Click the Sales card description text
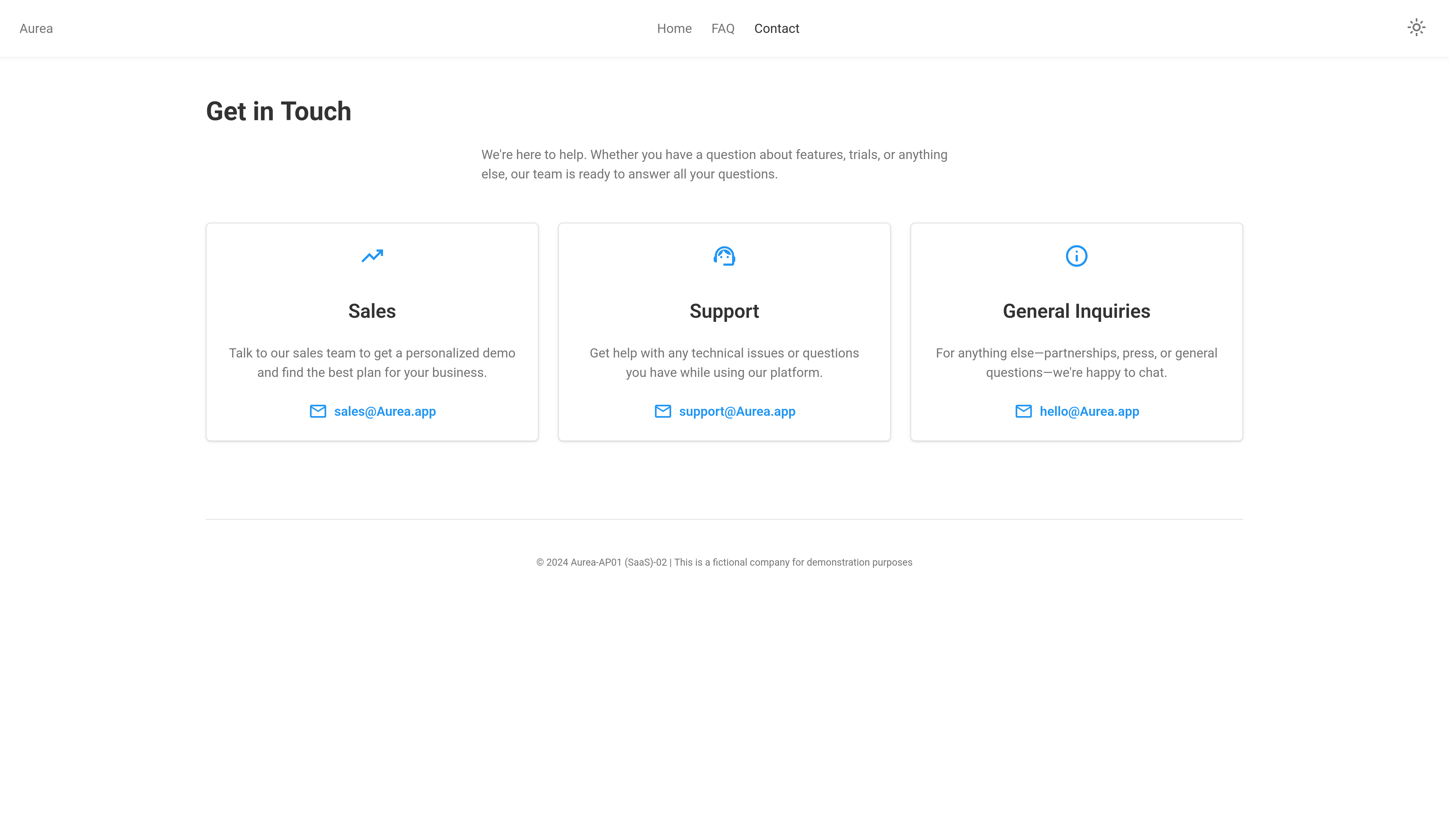 [x=372, y=363]
